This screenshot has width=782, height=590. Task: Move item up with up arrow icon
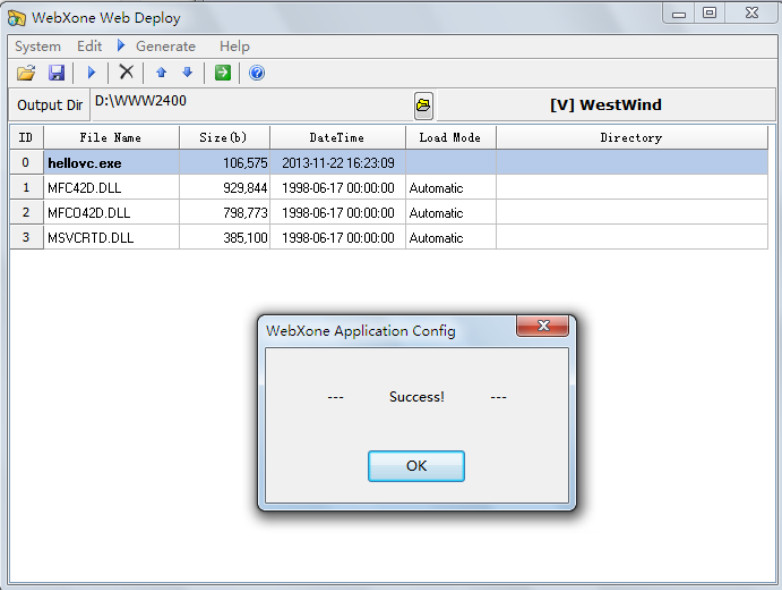pos(161,73)
